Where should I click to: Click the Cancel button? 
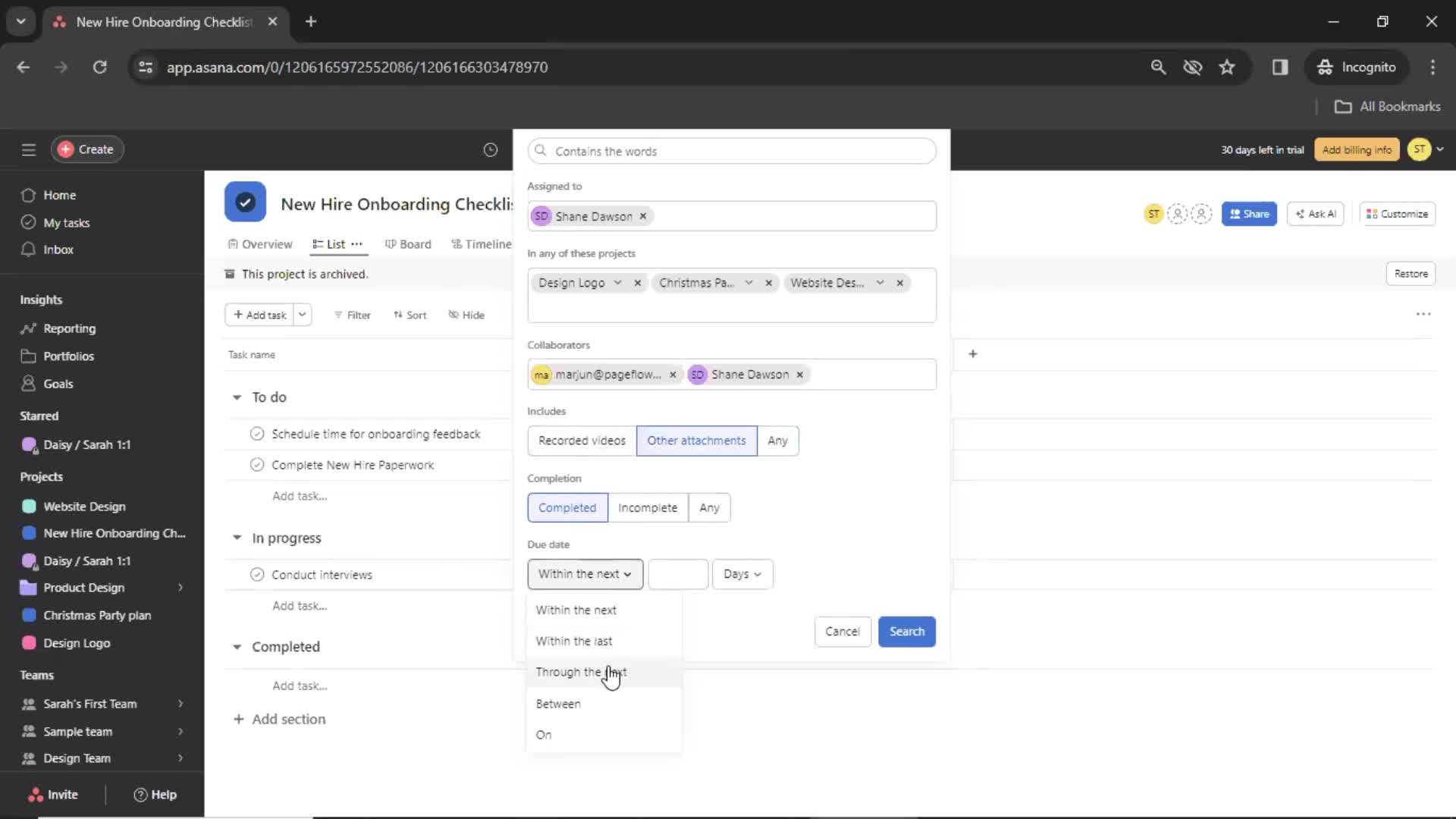(x=842, y=632)
